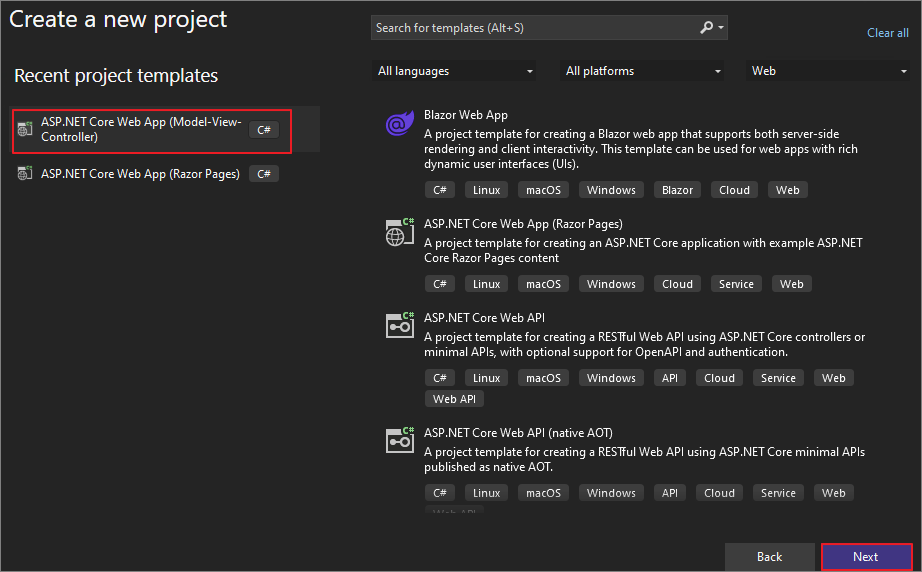Select the ASP.NET Core Web API template title
The width and height of the screenshot is (922, 572).
pos(485,318)
